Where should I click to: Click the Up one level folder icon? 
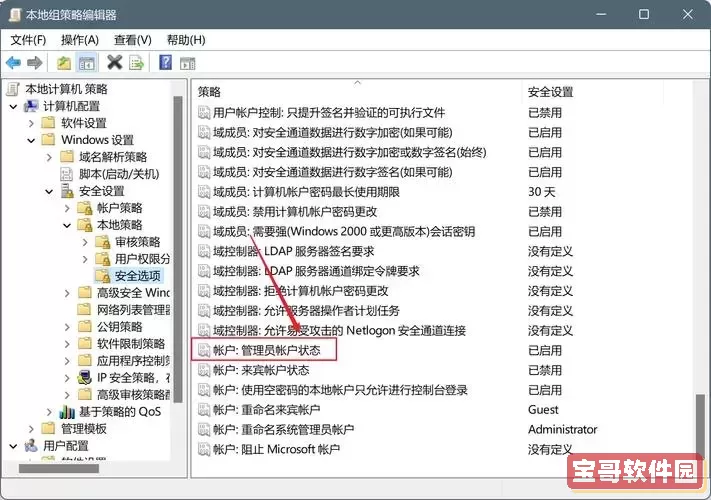click(x=63, y=63)
